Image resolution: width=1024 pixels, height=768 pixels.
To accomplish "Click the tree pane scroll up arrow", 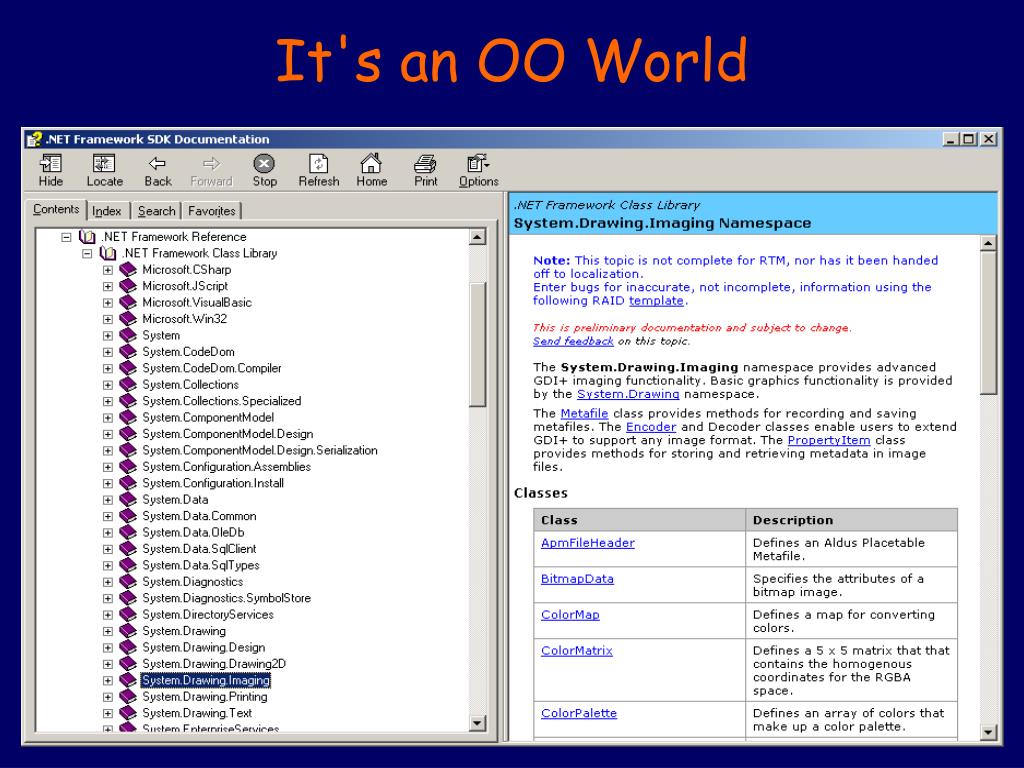I will coord(477,237).
